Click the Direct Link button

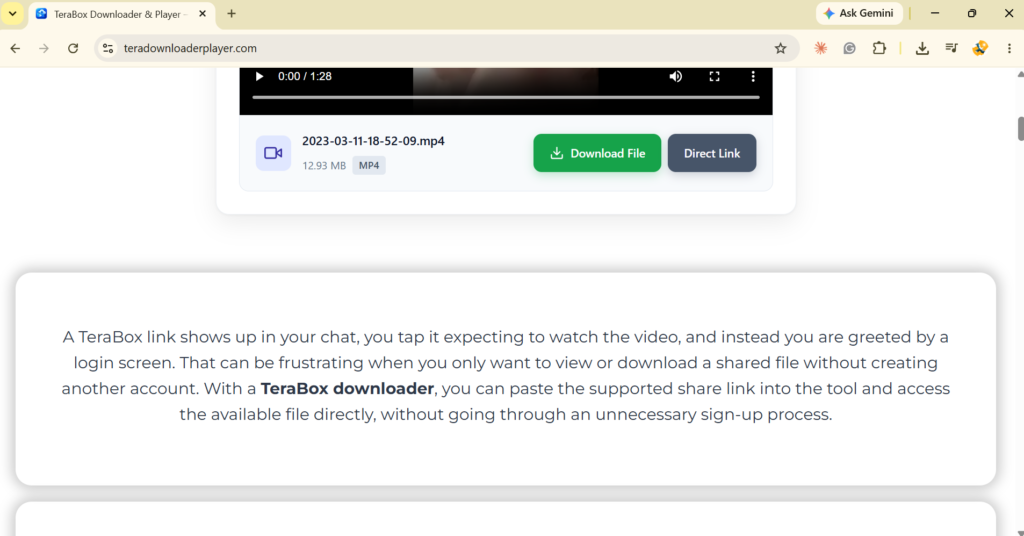(x=712, y=153)
